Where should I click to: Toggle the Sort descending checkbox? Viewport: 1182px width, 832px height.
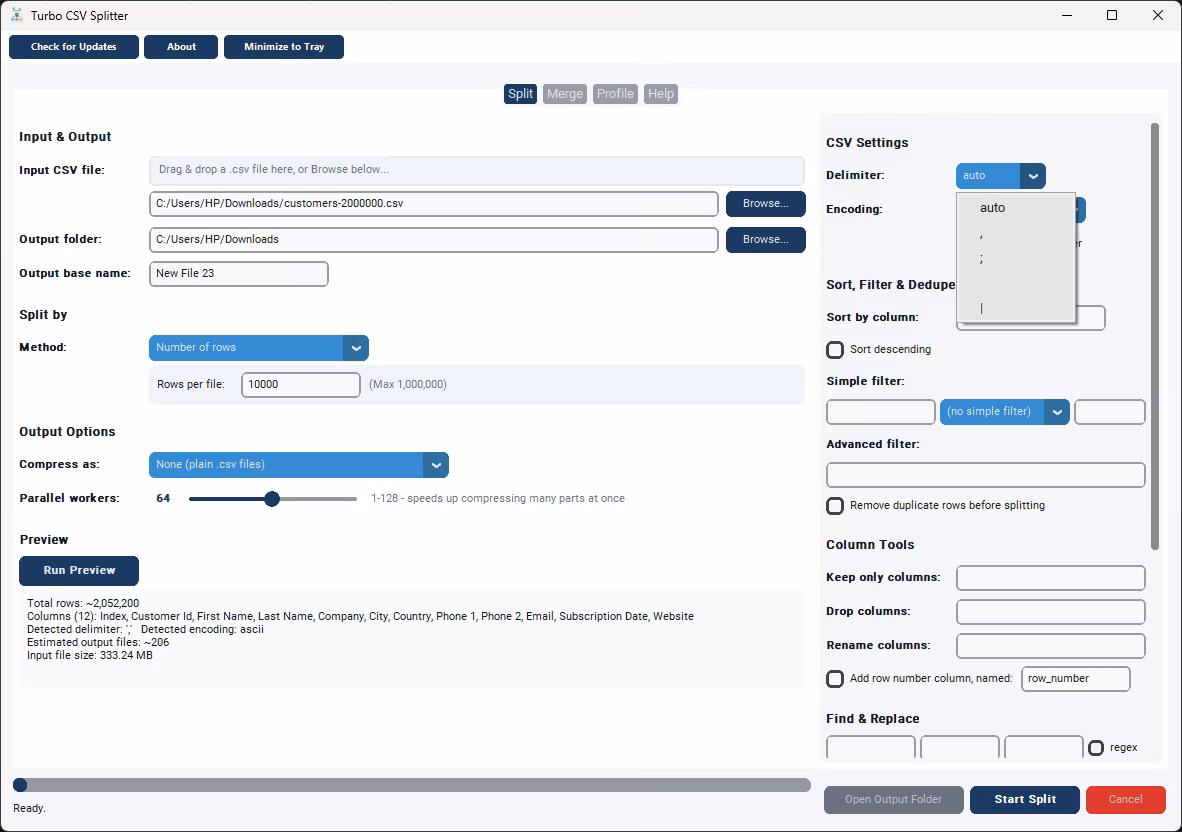(834, 350)
